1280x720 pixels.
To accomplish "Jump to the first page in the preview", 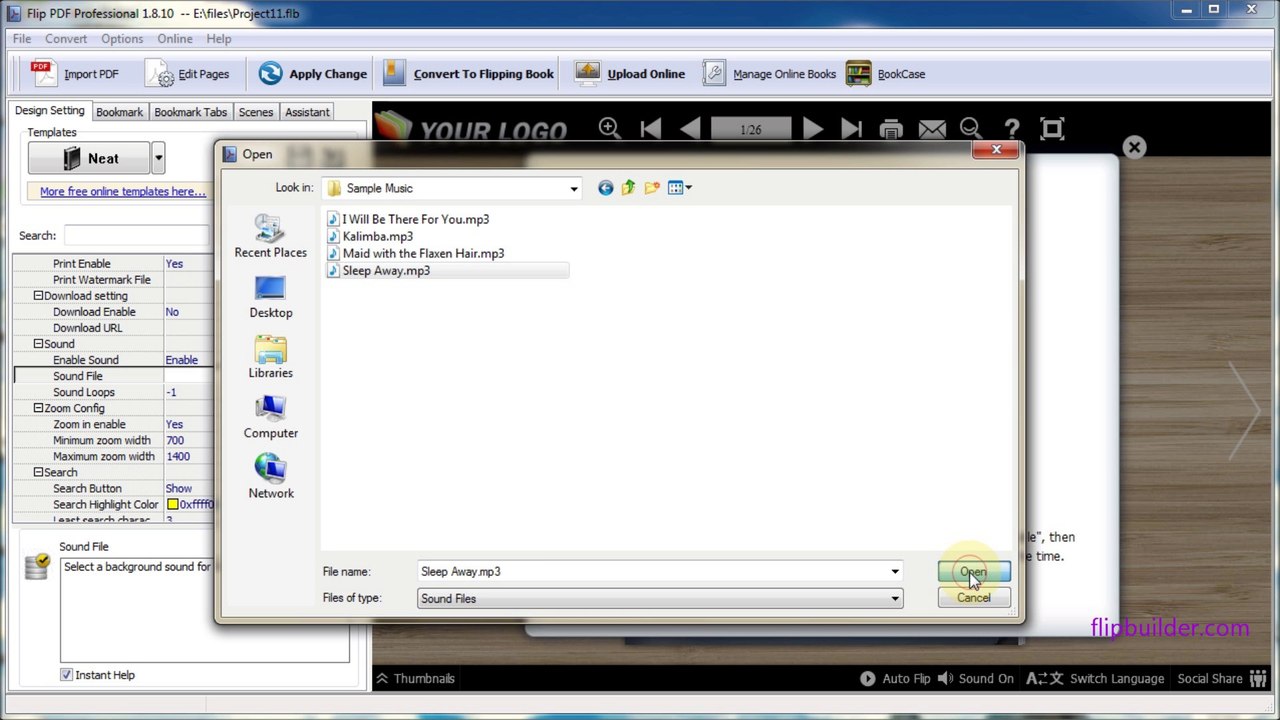I will tap(650, 129).
